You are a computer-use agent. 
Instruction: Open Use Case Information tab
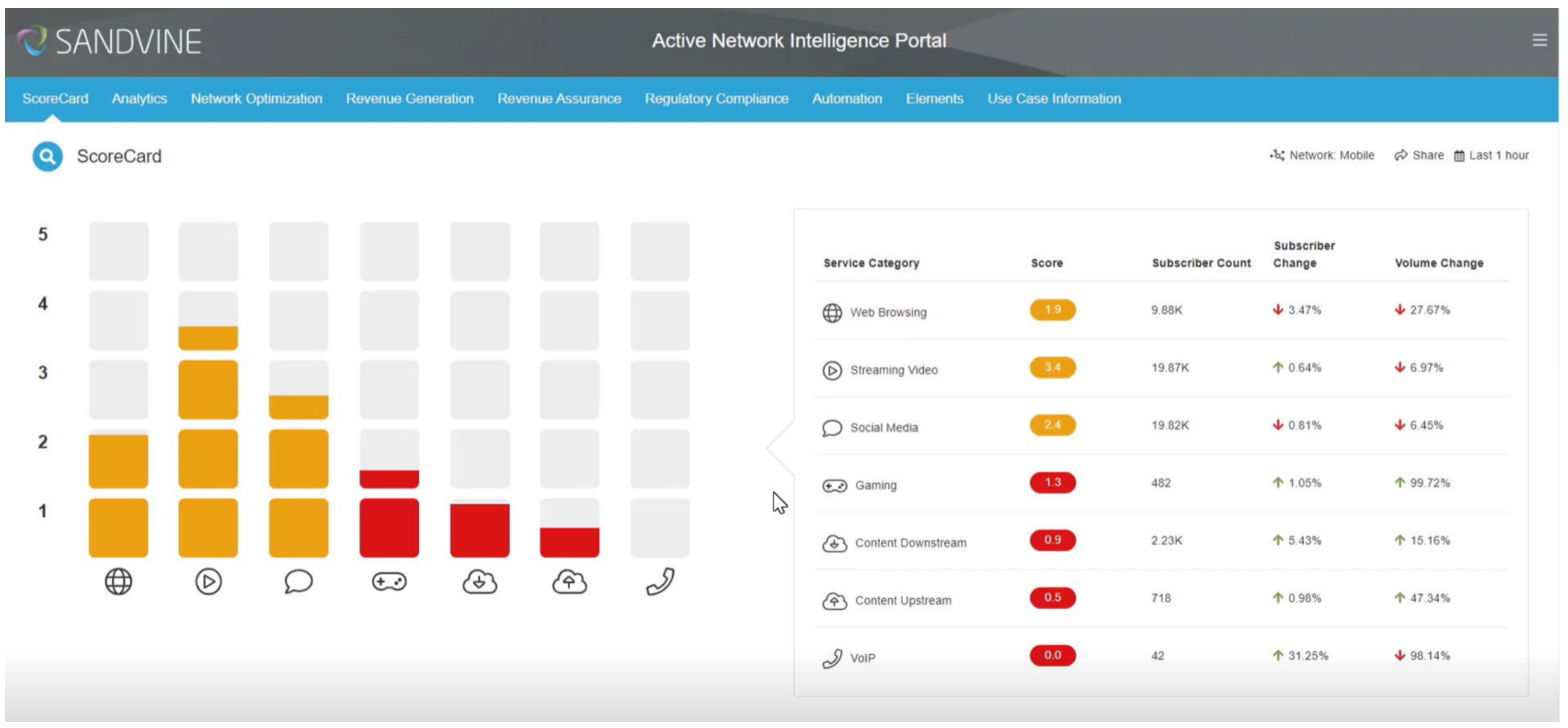(1054, 98)
